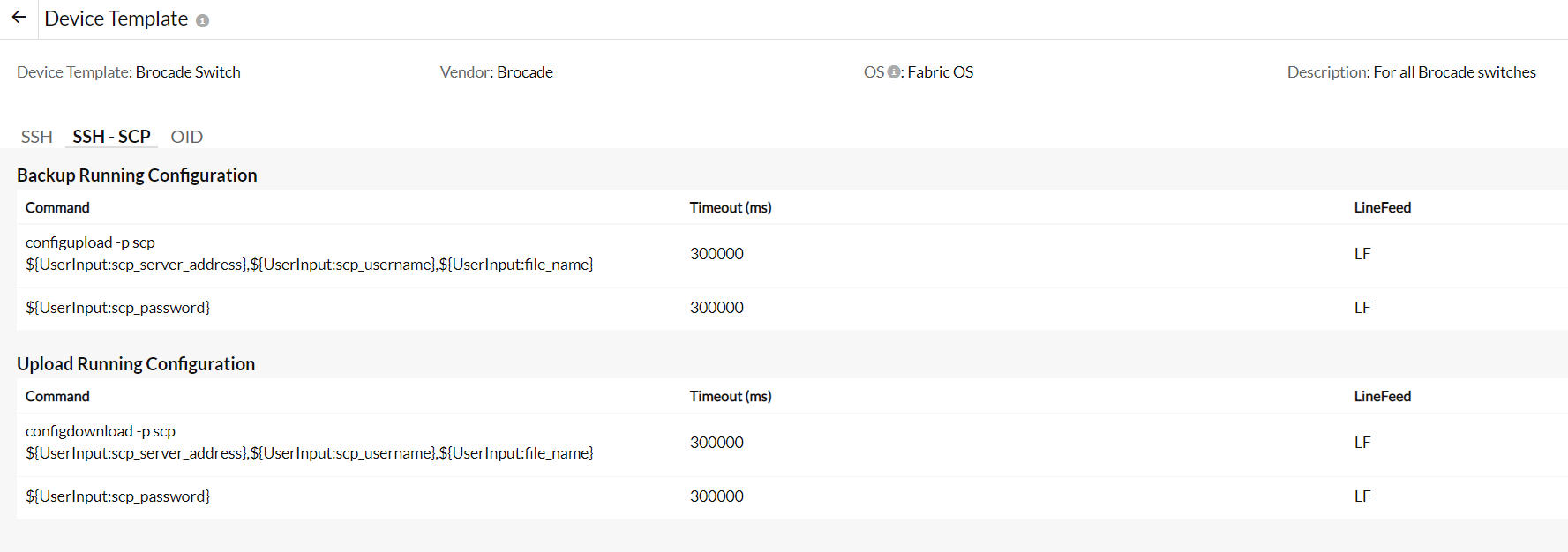Open the info icon beside Device Template title
This screenshot has height=552, width=1568.
pyautogui.click(x=203, y=19)
